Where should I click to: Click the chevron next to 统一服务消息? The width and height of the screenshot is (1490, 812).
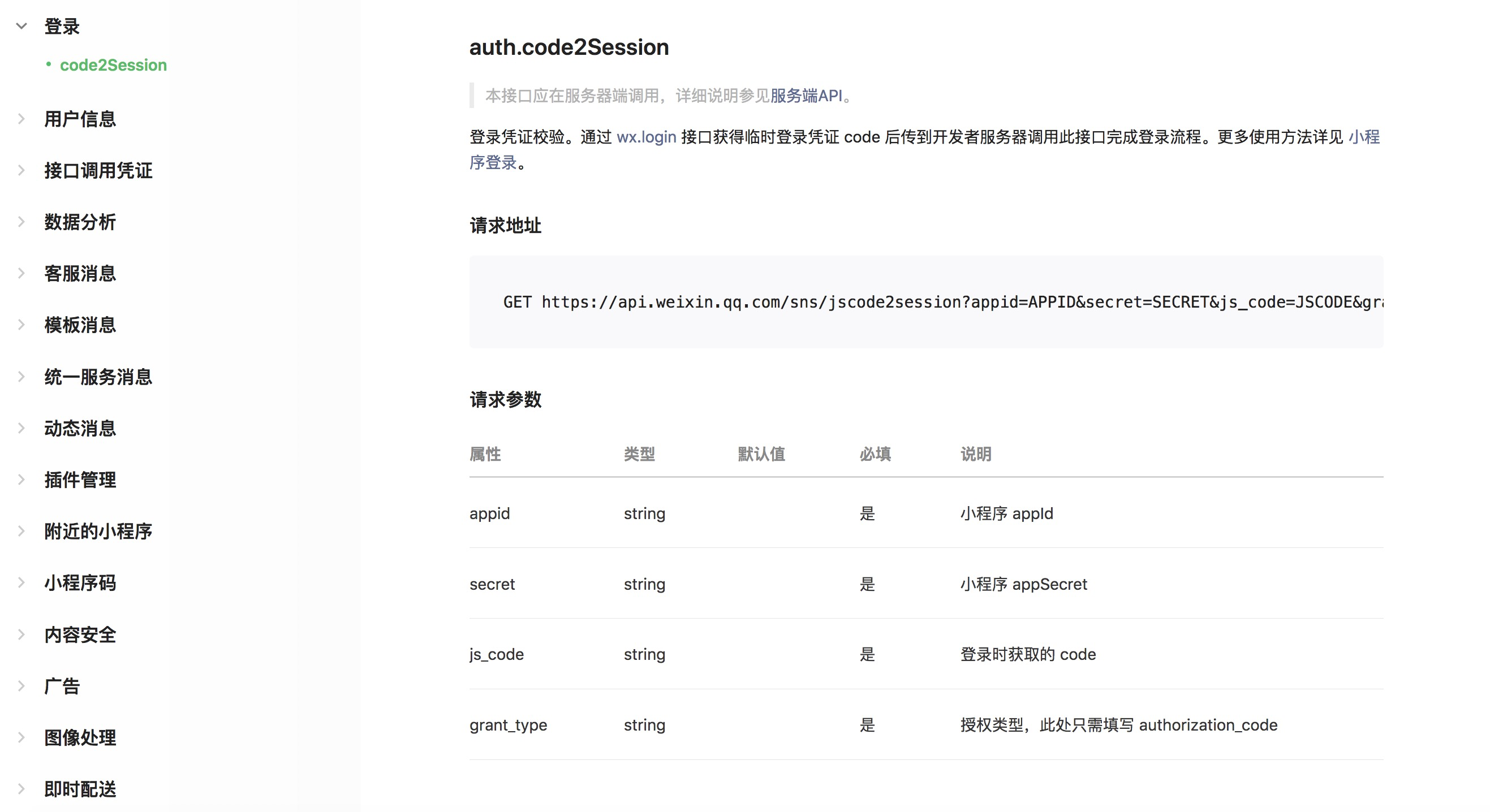click(21, 376)
